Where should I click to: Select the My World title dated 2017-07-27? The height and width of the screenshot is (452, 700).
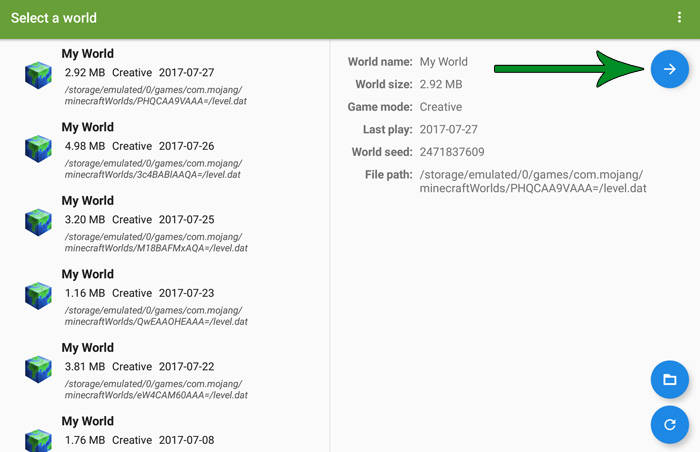point(88,54)
